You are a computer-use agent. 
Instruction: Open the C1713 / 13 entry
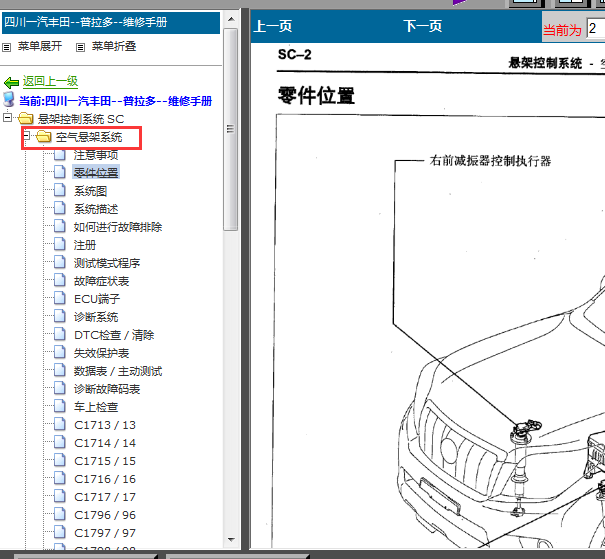coord(105,425)
